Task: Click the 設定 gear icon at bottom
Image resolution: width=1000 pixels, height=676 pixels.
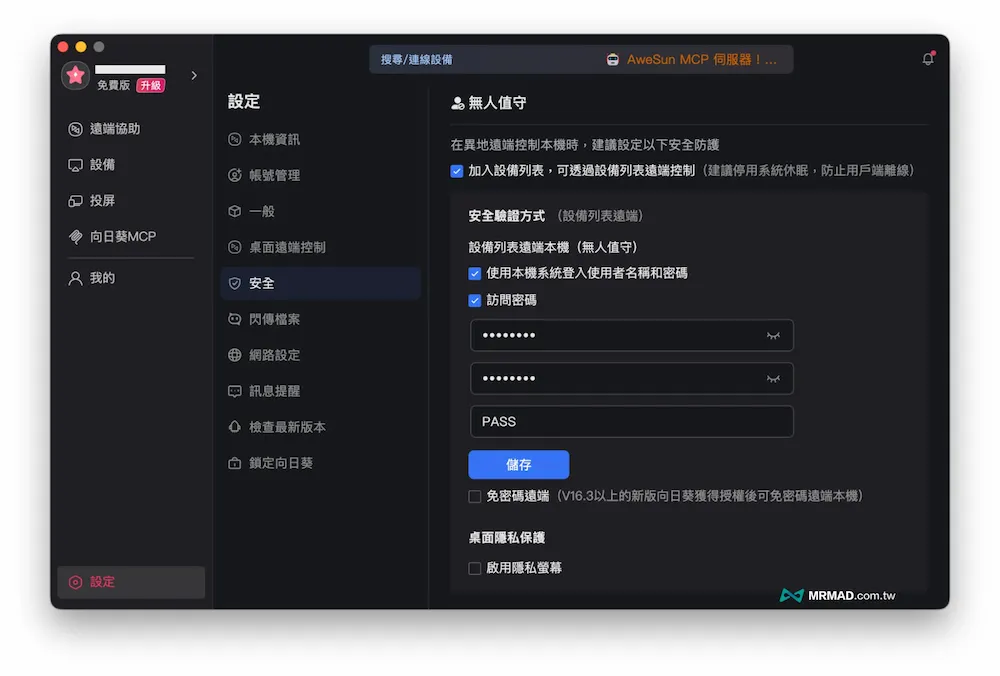Action: (x=75, y=582)
